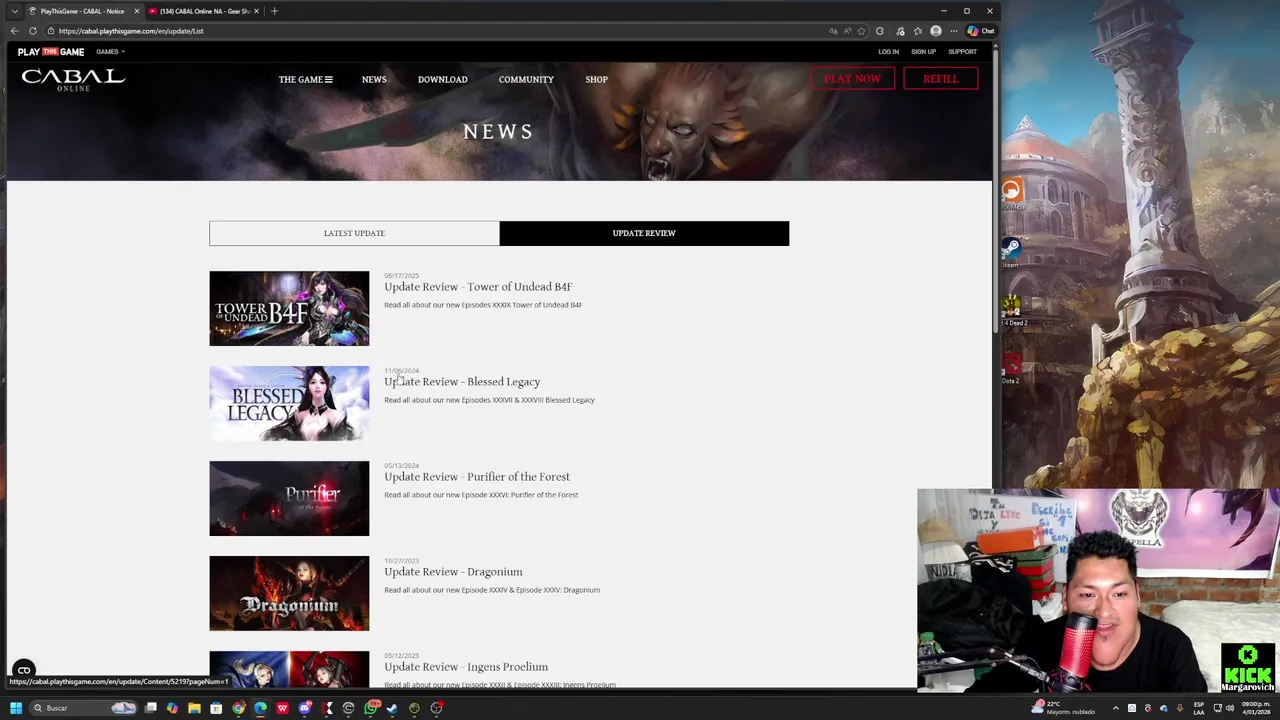Screen dimensions: 1280x720
Task: Reload the page with refresh icon
Action: 32,31
